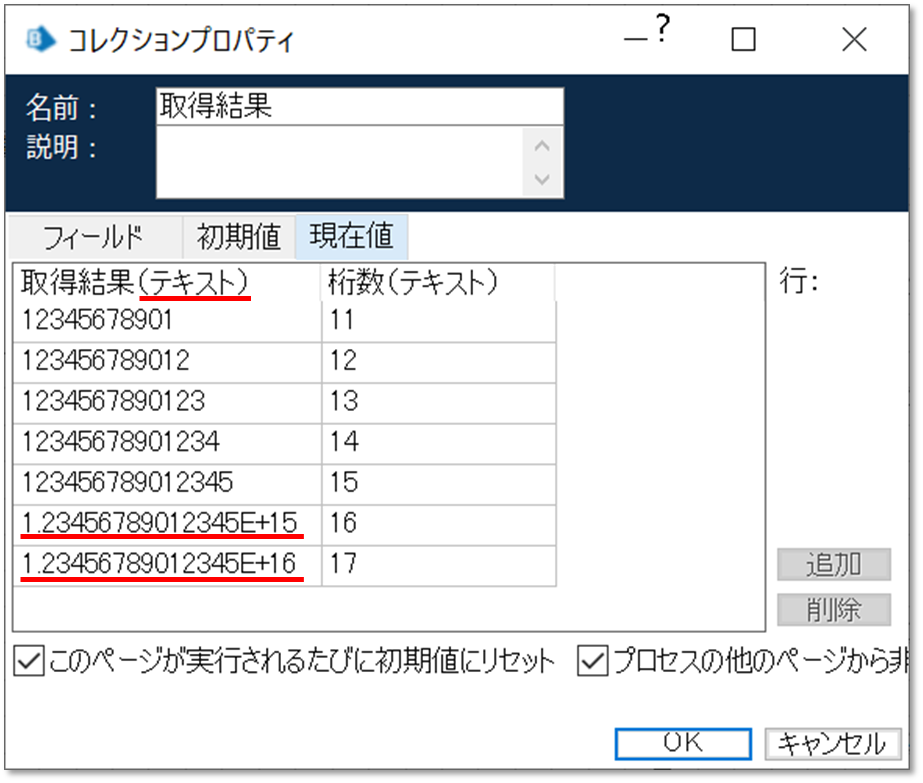Click the キャンセル button
923x783 pixels.
[x=832, y=744]
